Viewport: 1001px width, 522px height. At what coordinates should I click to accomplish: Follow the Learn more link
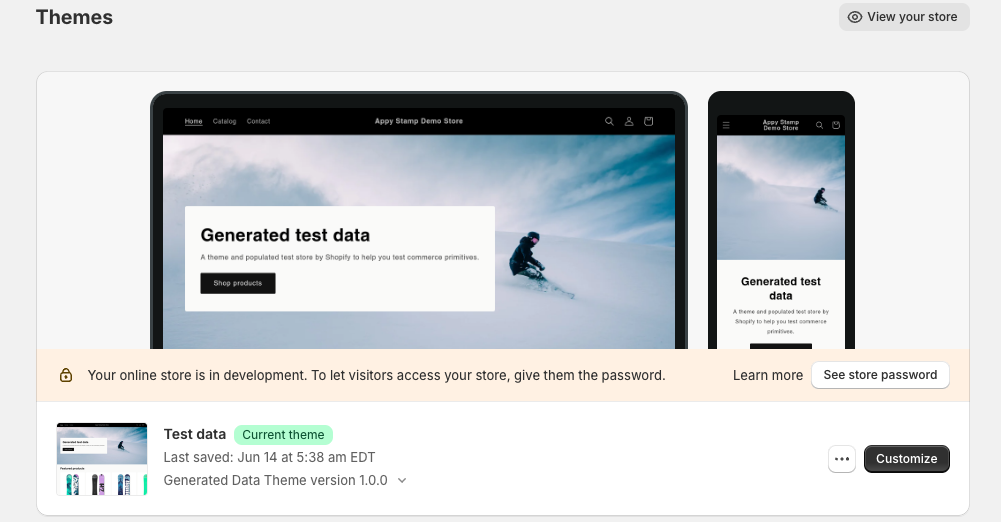pyautogui.click(x=767, y=375)
